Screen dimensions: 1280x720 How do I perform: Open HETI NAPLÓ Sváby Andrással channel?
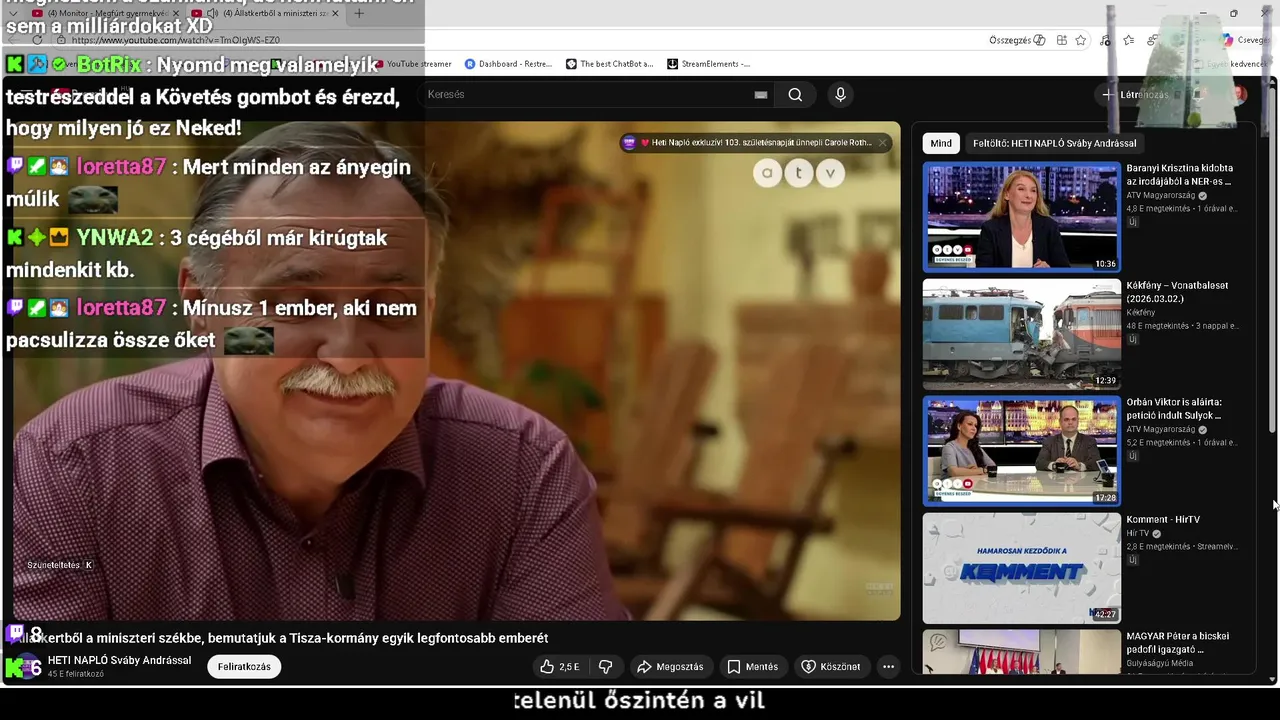(x=119, y=660)
